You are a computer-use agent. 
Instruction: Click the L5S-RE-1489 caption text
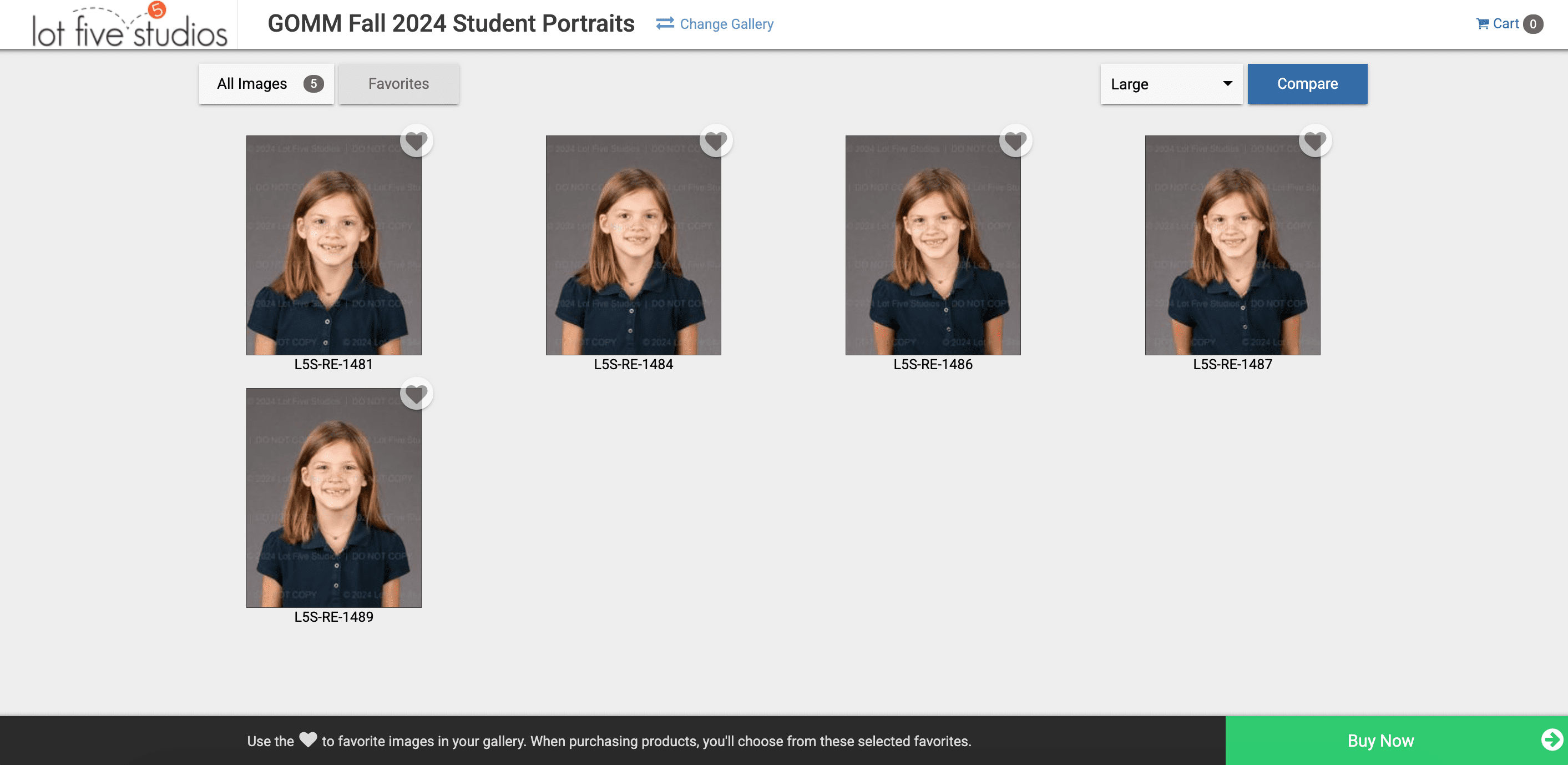333,617
